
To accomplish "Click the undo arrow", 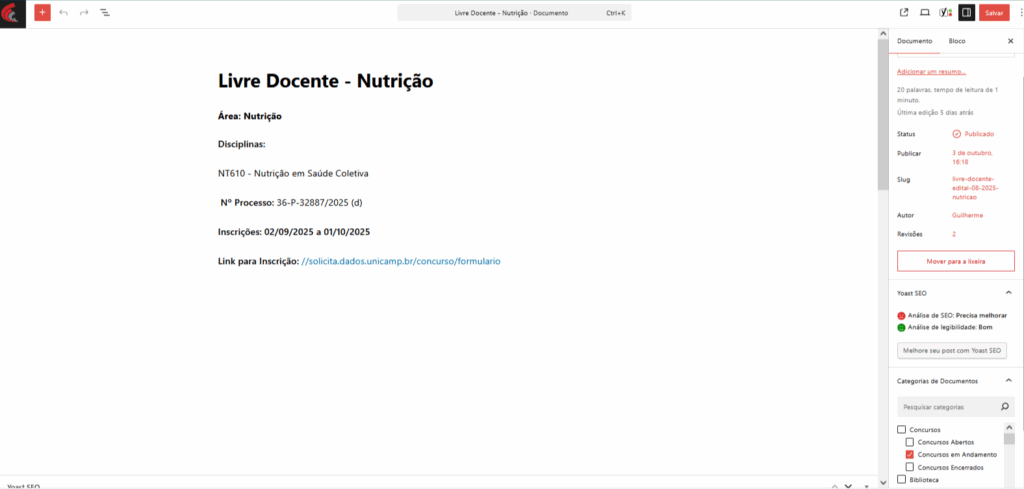I will (64, 13).
